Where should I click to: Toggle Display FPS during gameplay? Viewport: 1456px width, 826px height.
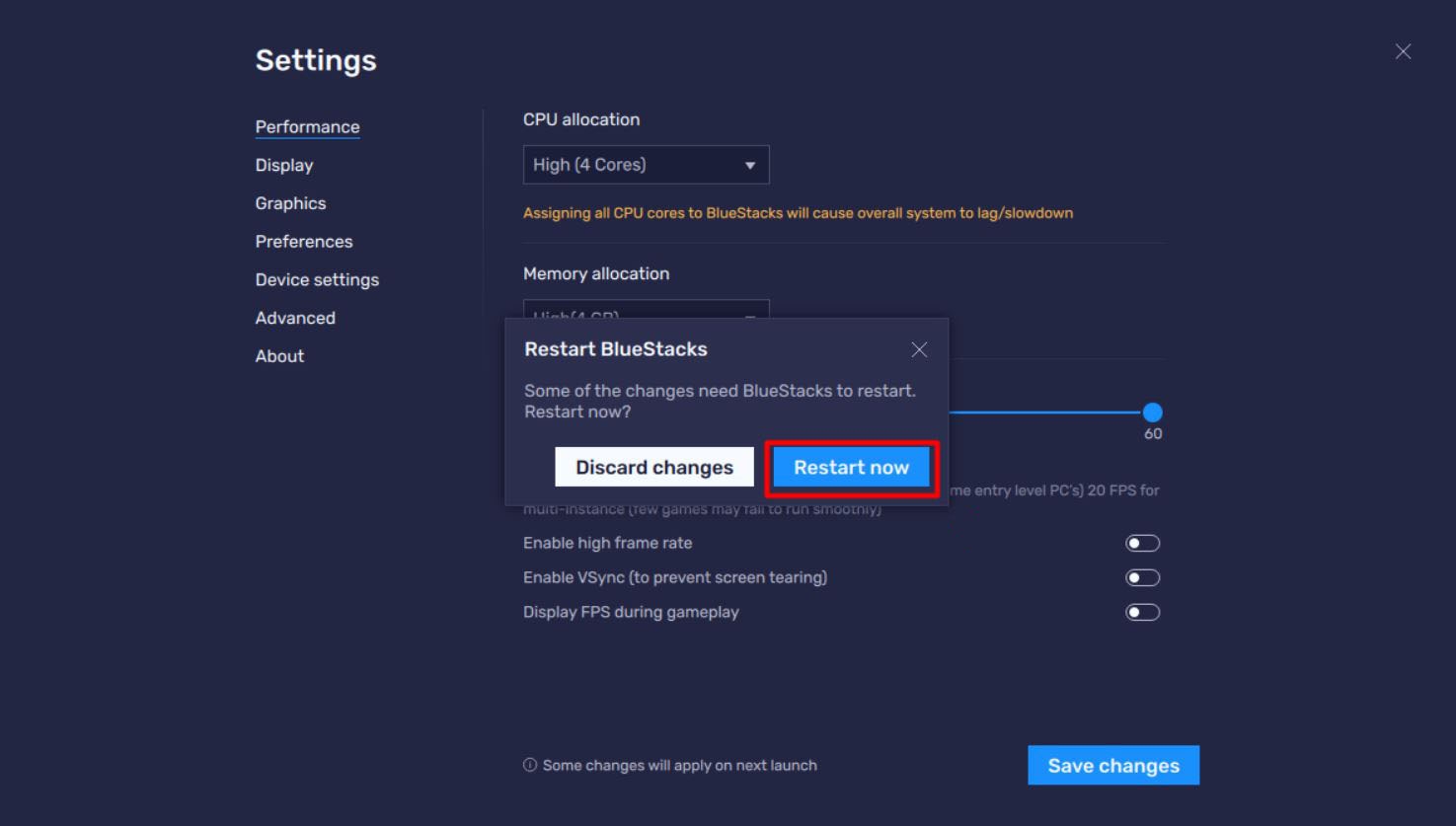pos(1142,613)
